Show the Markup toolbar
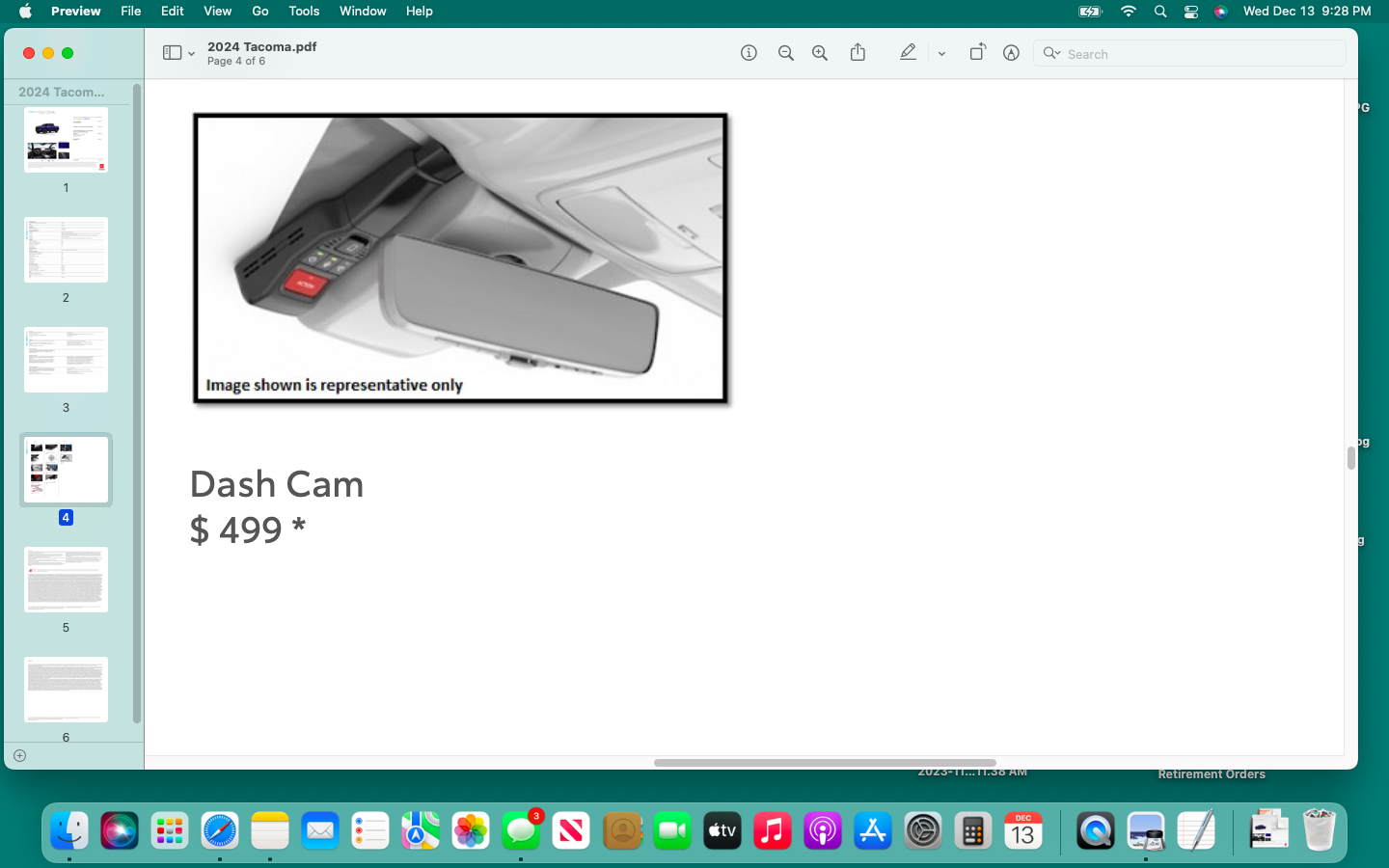 pyautogui.click(x=1011, y=53)
